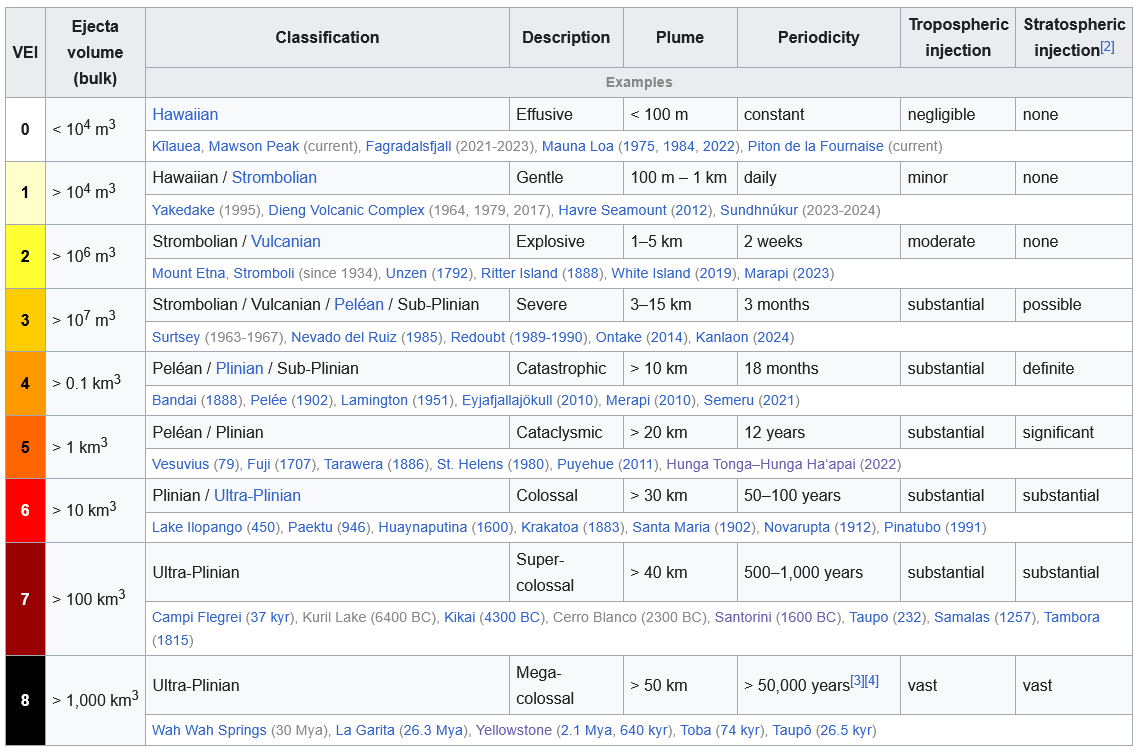The image size is (1140, 752).
Task: Open the Bandai link
Action: [x=174, y=401]
